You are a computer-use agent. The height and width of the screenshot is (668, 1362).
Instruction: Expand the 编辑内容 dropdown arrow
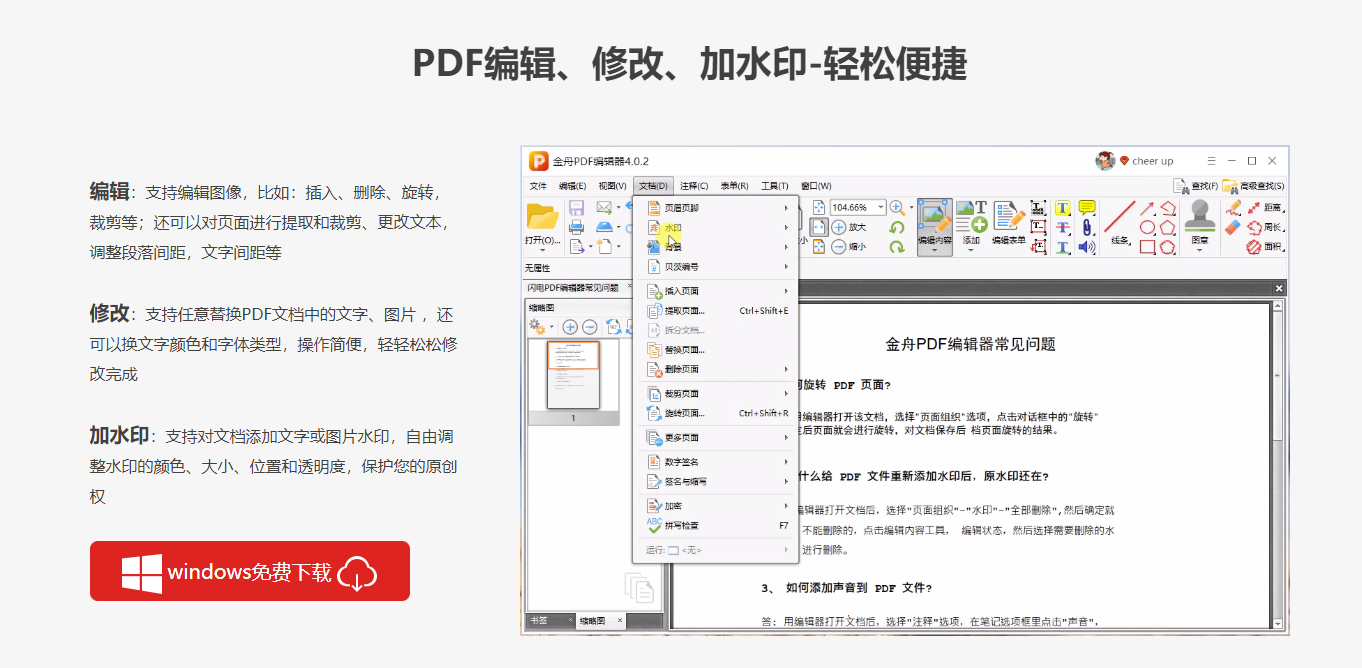click(x=935, y=251)
